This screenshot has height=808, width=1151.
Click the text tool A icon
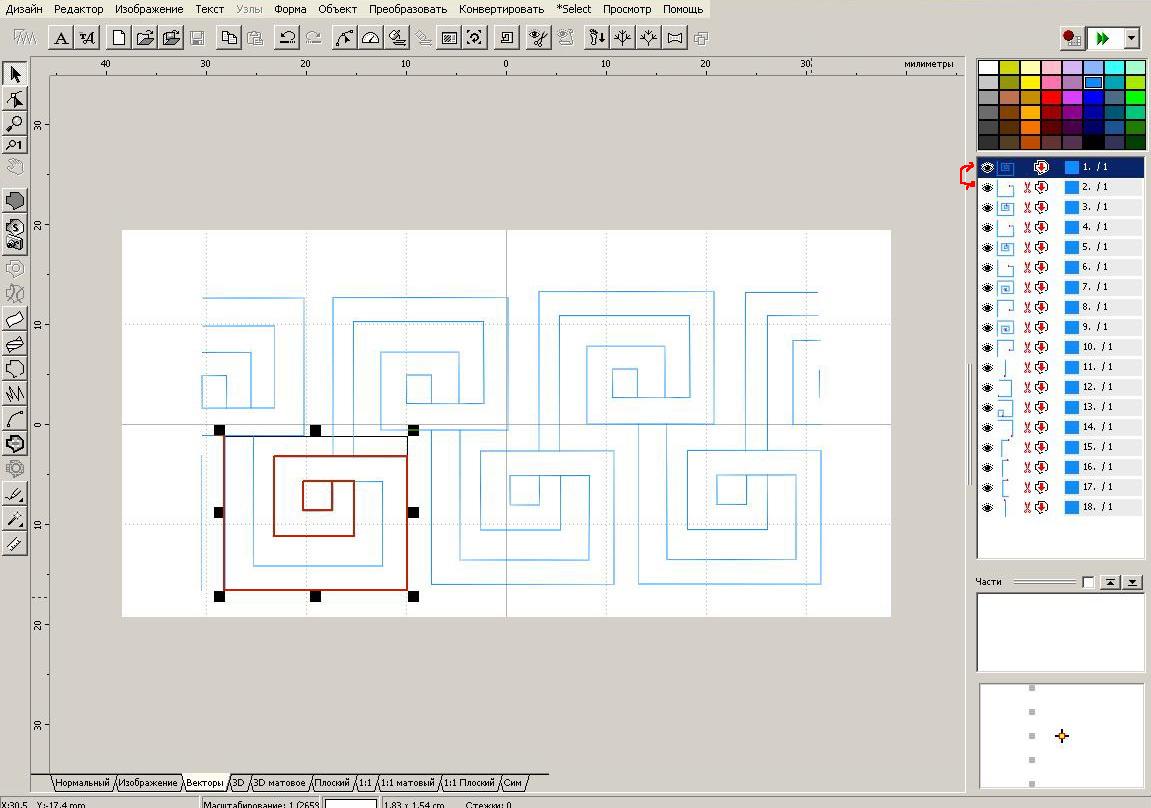[61, 37]
